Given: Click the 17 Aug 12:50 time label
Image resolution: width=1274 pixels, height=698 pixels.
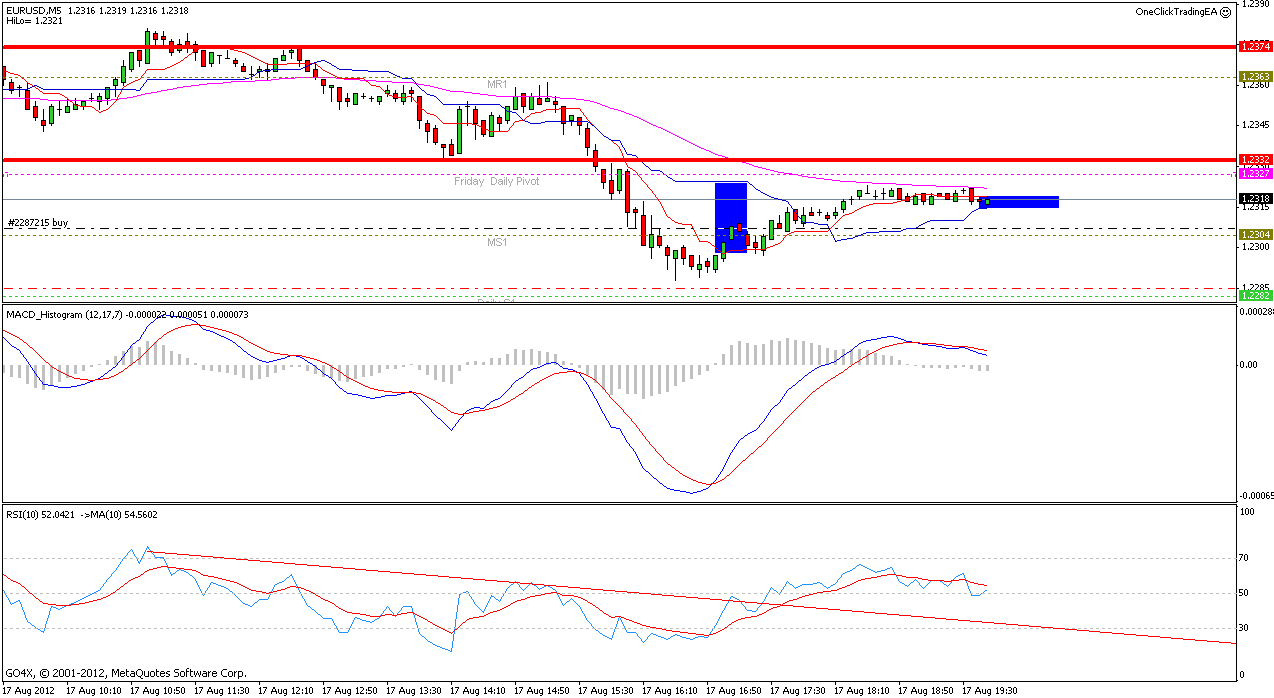Looking at the screenshot, I should (x=349, y=690).
